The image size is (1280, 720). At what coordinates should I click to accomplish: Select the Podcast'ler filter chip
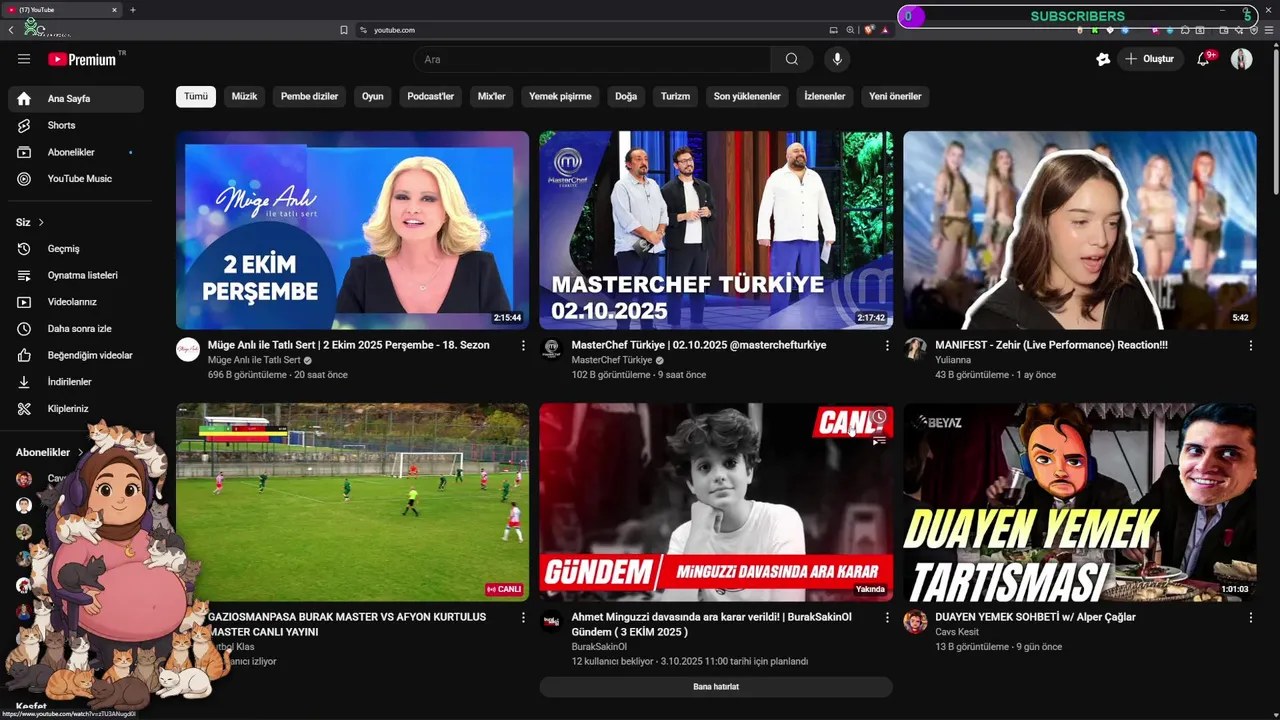(431, 96)
